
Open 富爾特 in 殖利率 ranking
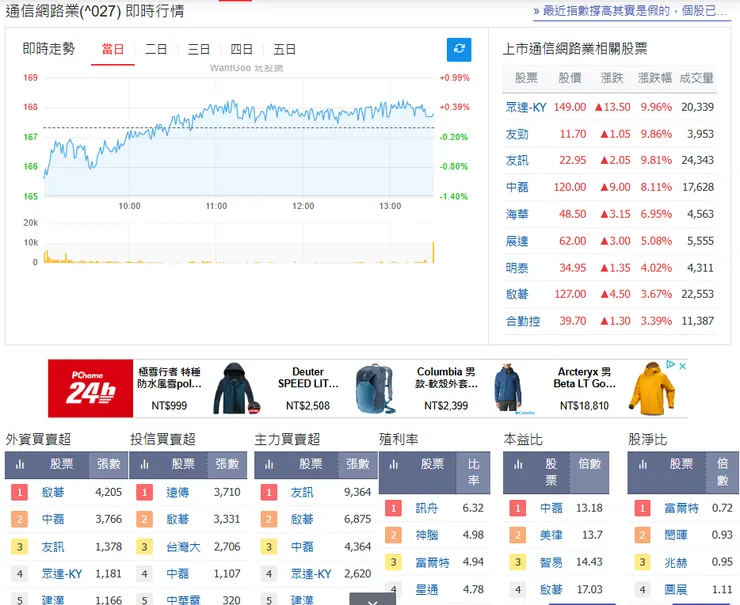pos(432,563)
